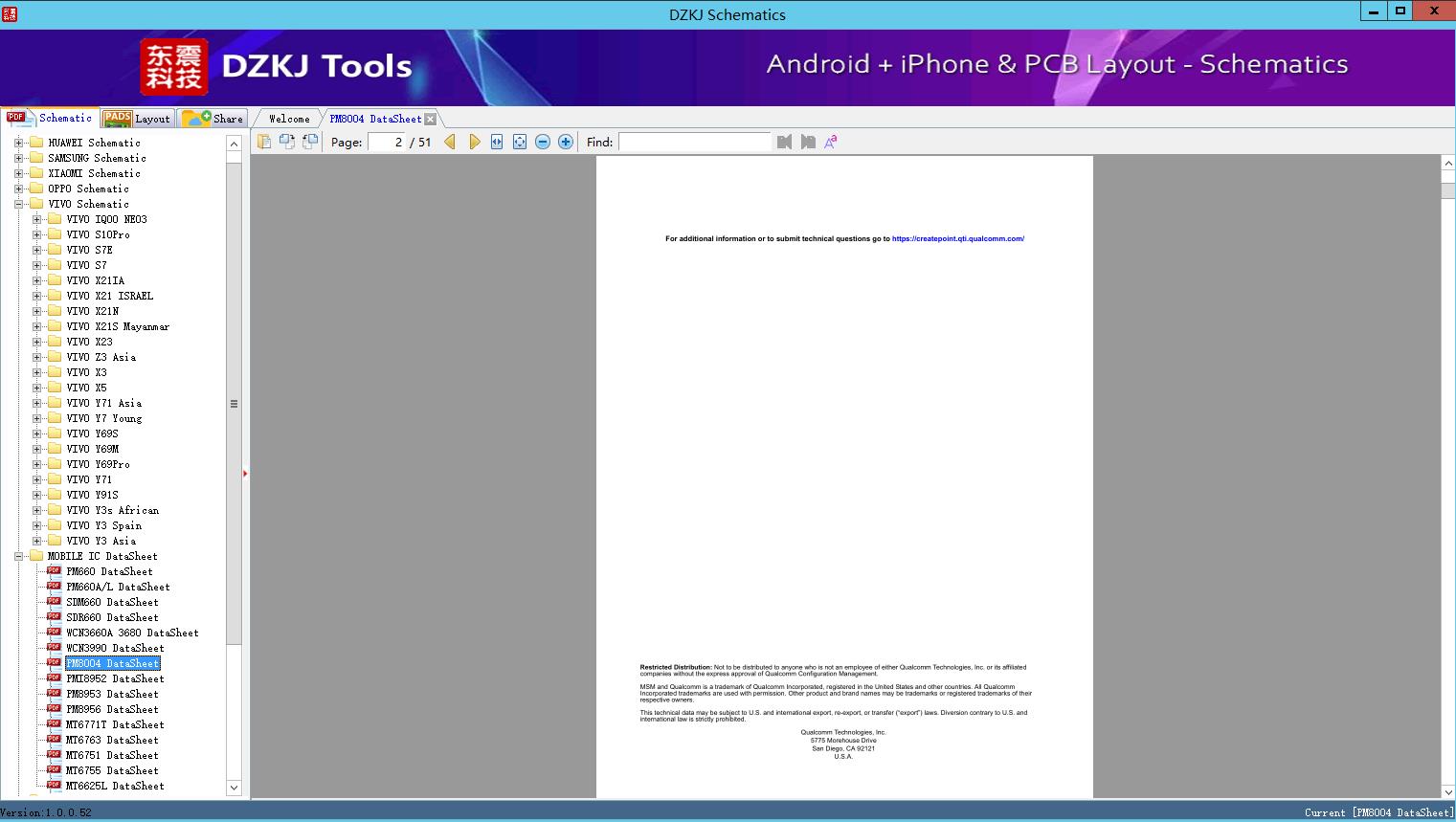1456x822 pixels.
Task: Expand the VIVO IQOO NEO3 folder
Action: coord(36,219)
